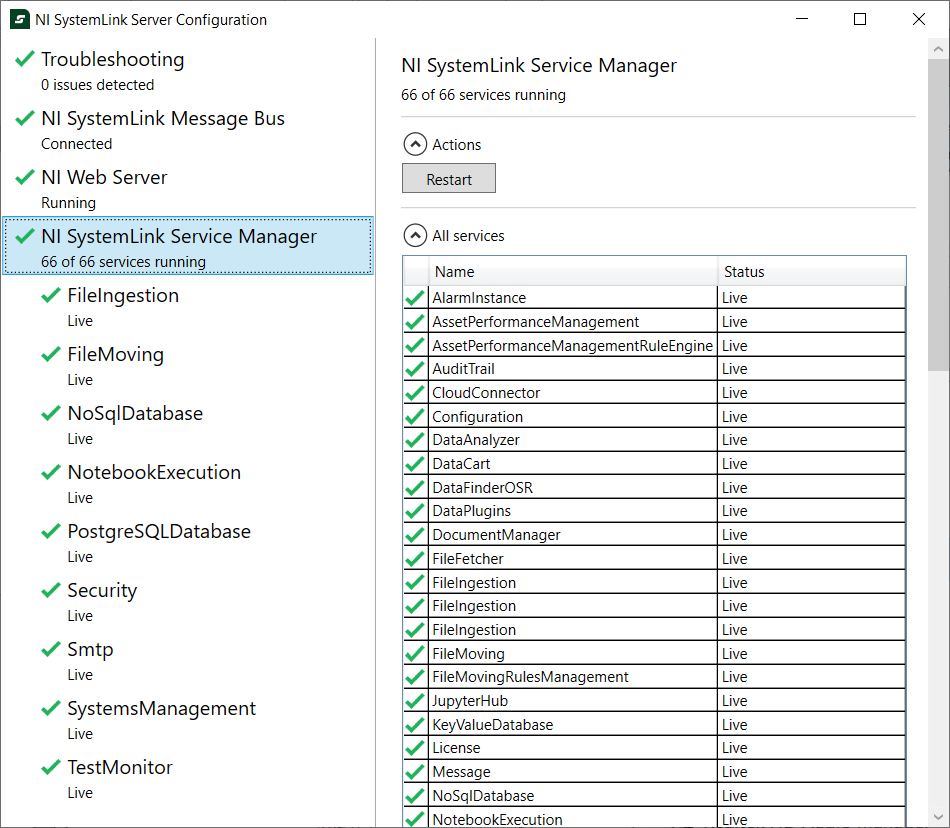Click the checkmark in the FileFetcher row
Viewport: 950px width, 828px height.
point(415,558)
